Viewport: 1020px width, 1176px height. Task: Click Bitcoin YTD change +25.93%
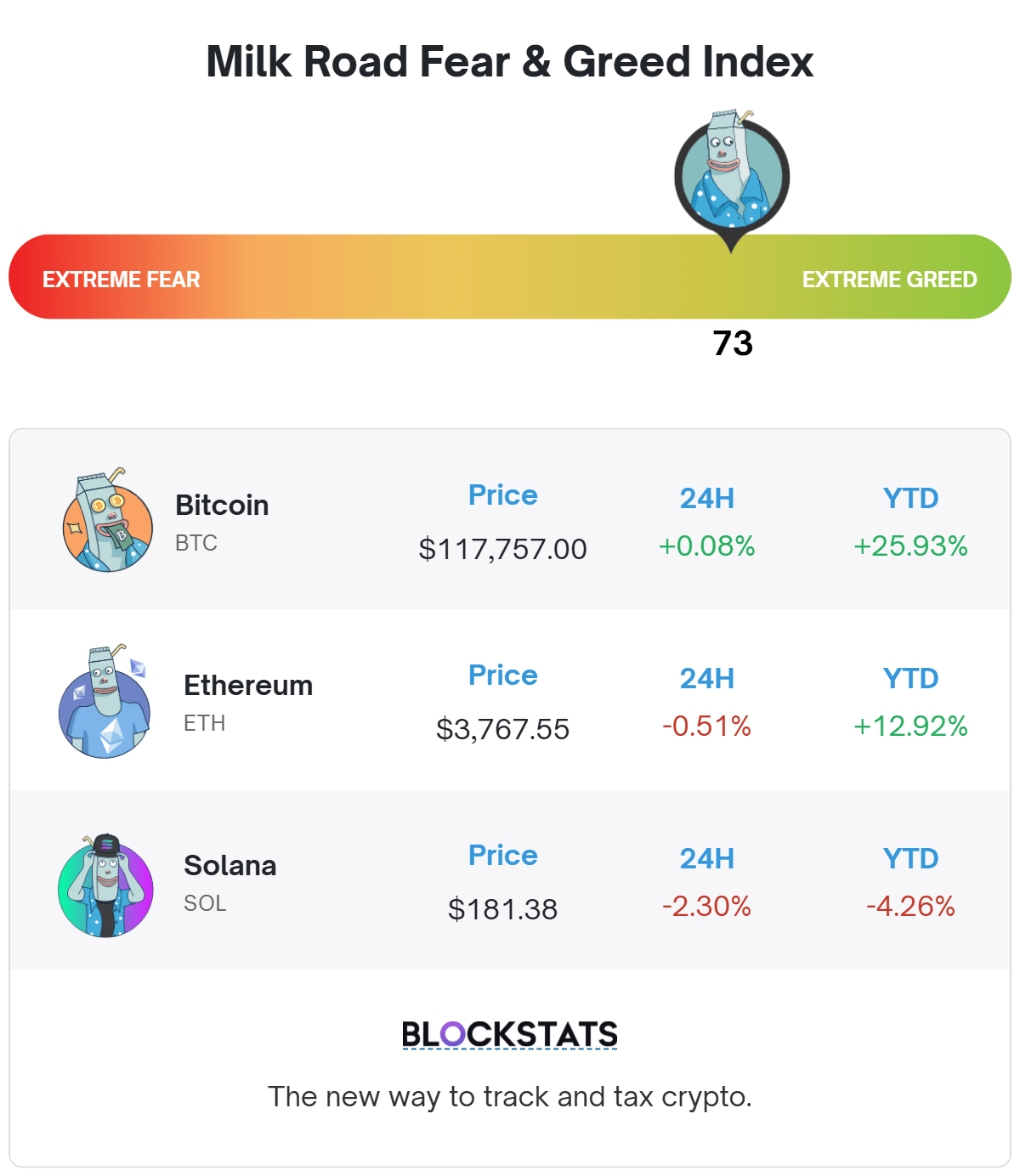tap(911, 546)
